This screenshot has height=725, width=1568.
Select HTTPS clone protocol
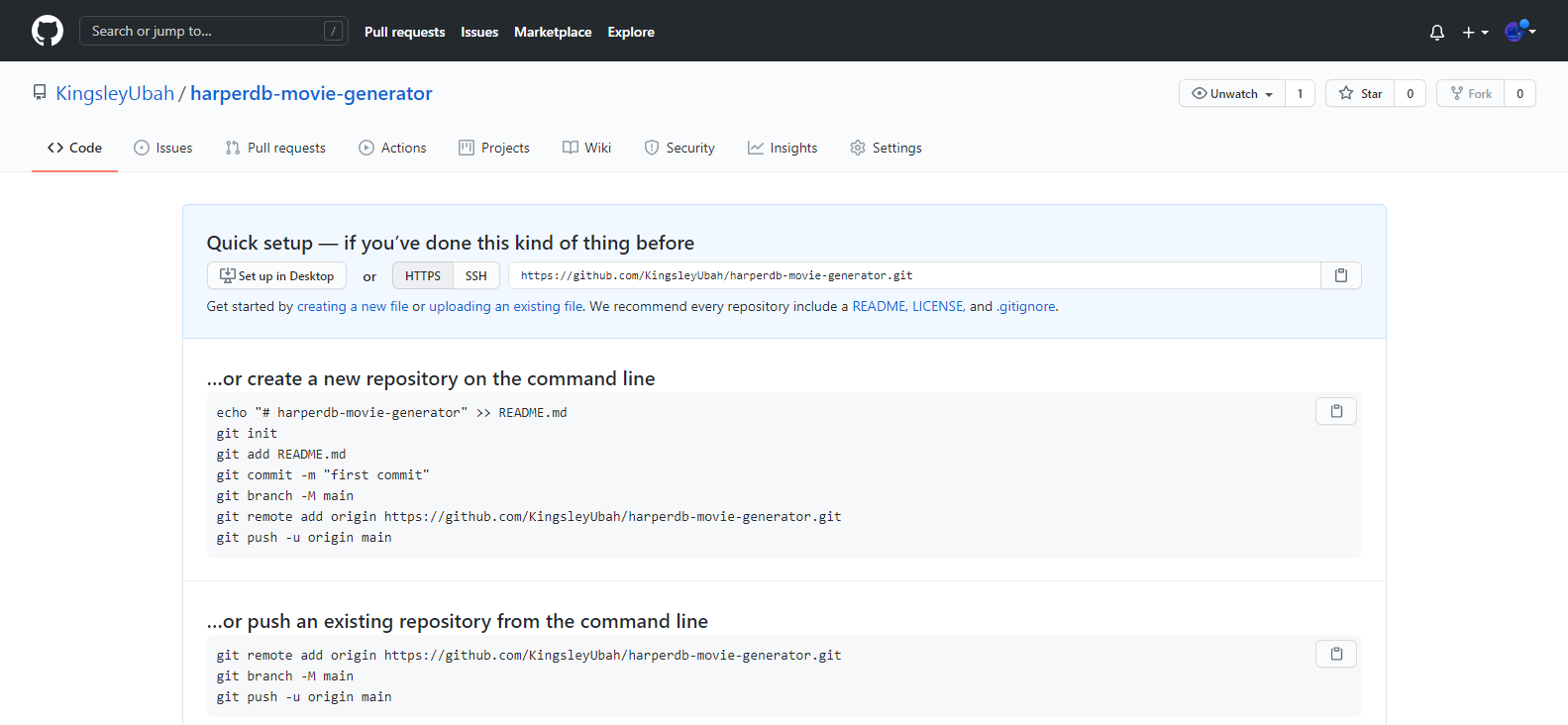point(423,275)
